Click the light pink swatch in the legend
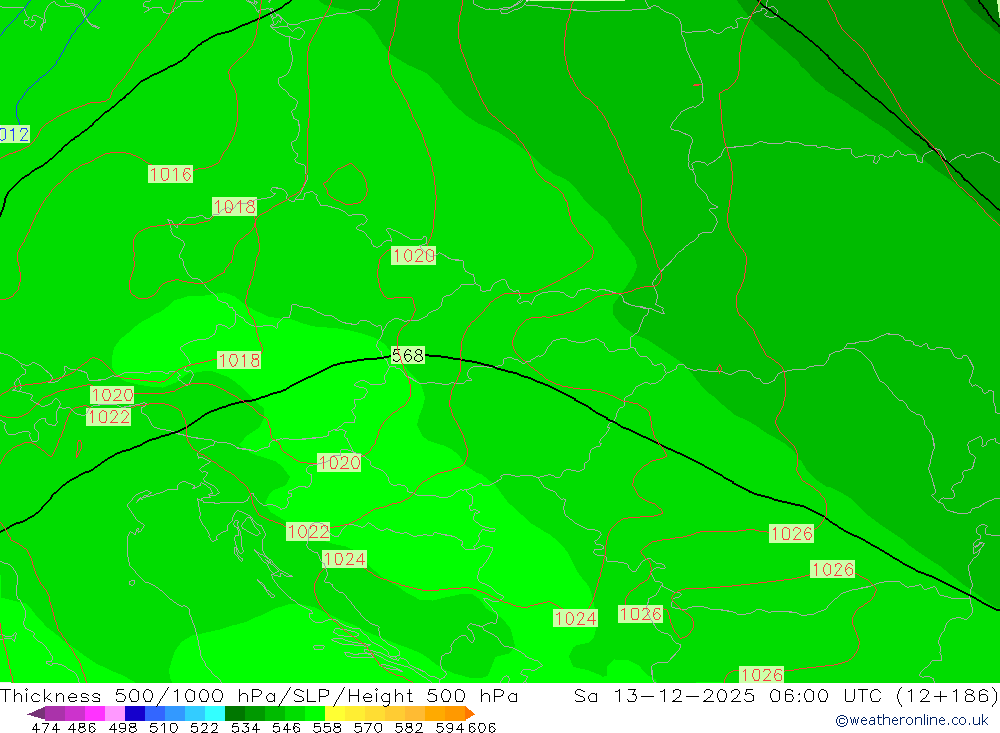The image size is (1000, 733). (x=115, y=713)
